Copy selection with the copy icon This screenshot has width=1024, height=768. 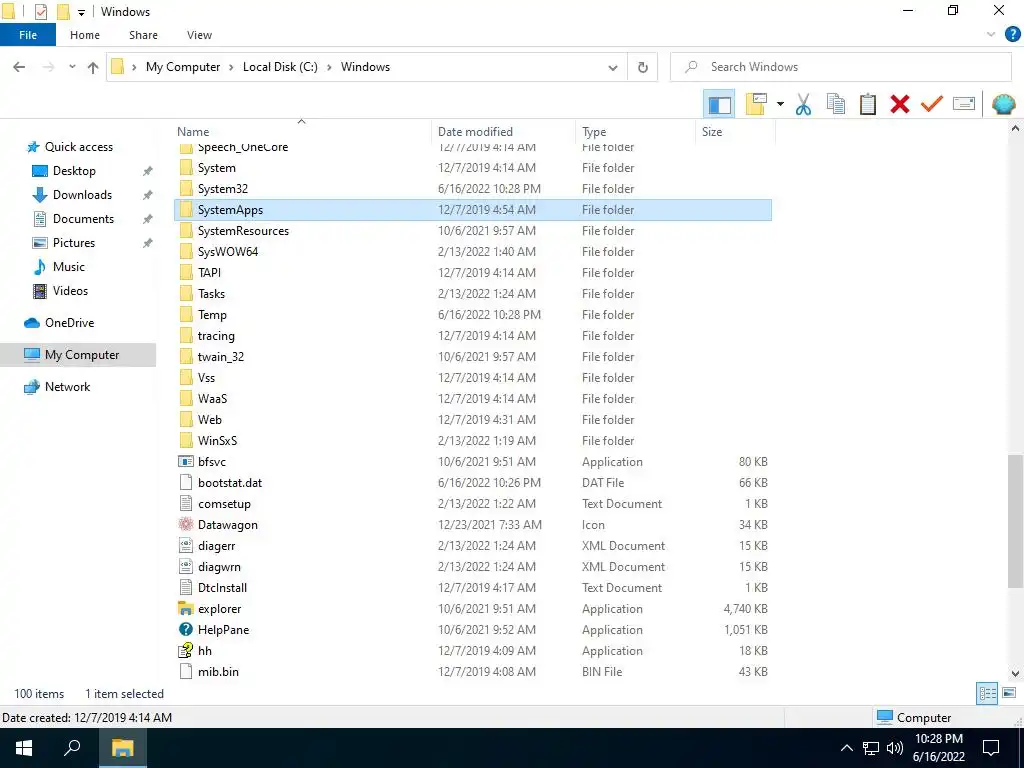click(x=835, y=104)
